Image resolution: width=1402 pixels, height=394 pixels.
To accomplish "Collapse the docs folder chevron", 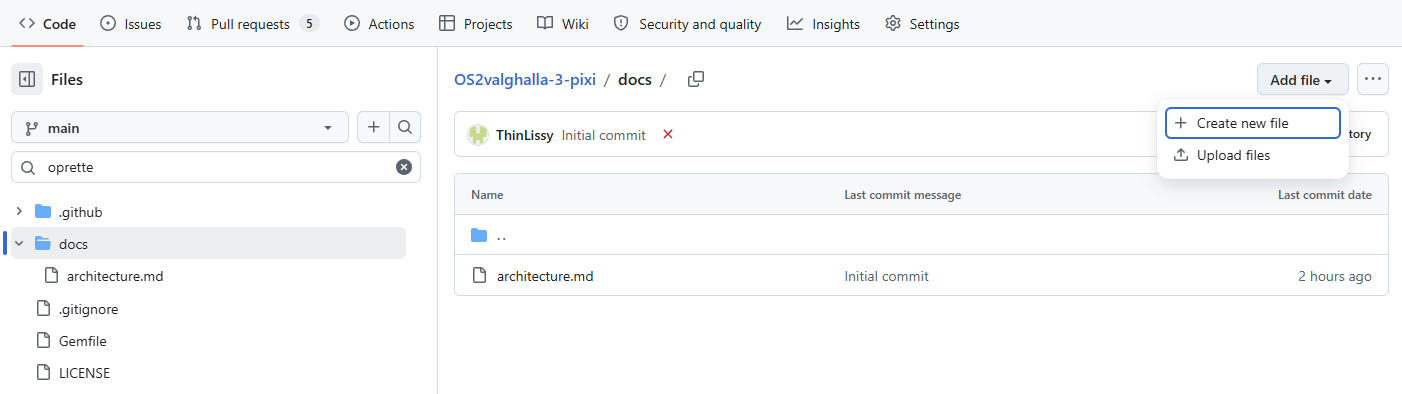I will [x=19, y=243].
